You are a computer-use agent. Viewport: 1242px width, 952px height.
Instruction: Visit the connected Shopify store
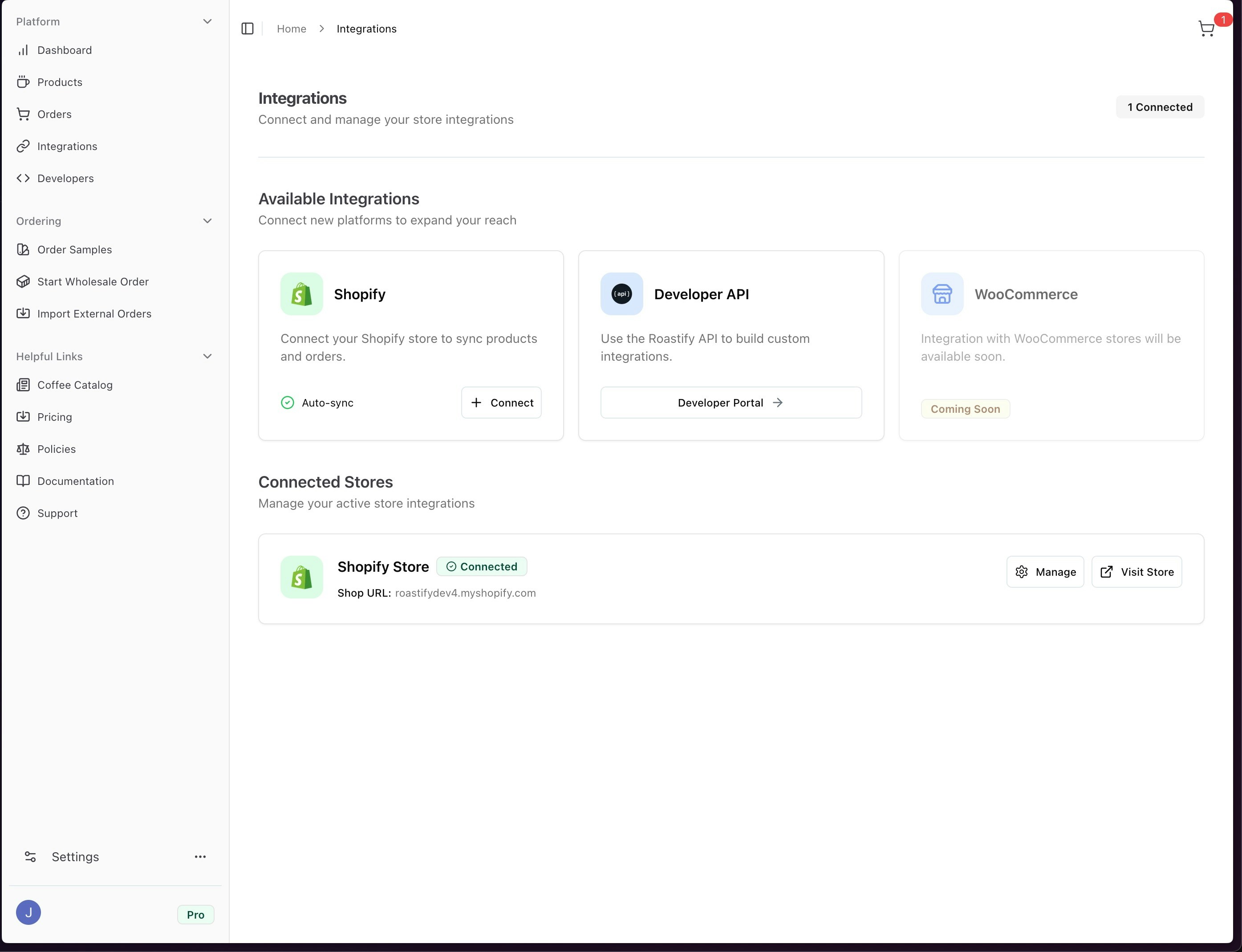[1136, 572]
